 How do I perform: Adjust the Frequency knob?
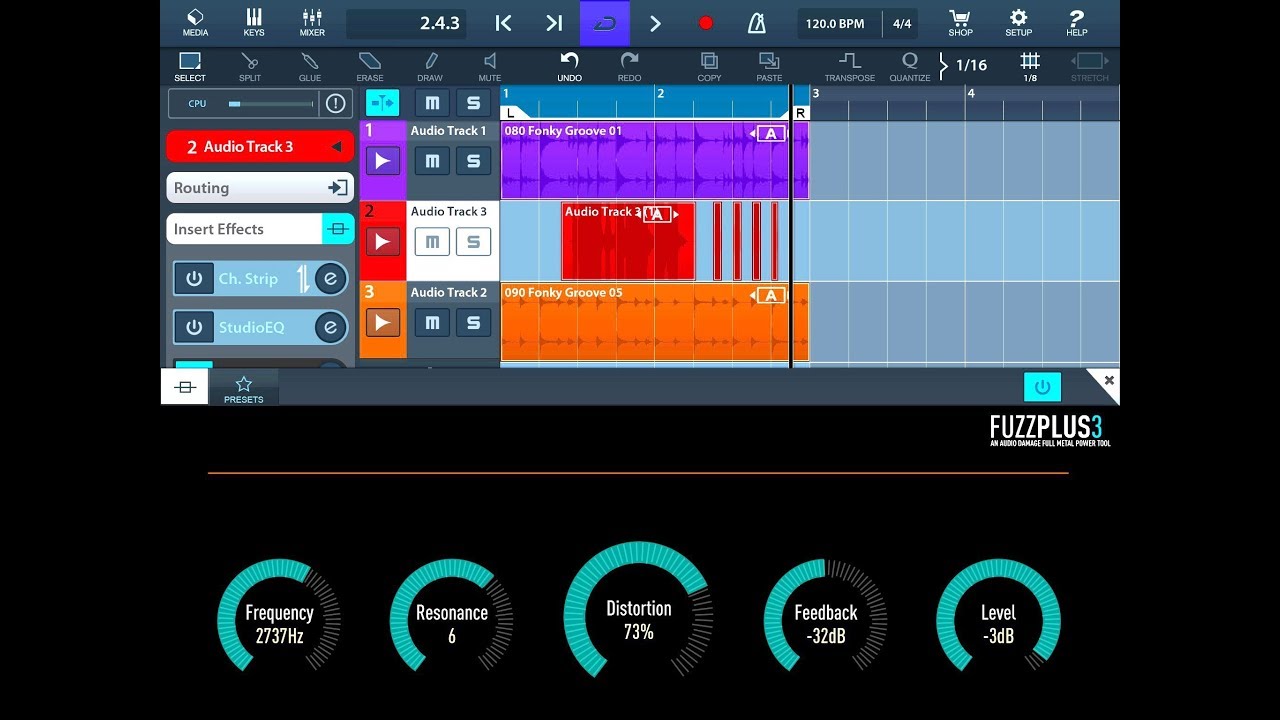click(x=279, y=615)
